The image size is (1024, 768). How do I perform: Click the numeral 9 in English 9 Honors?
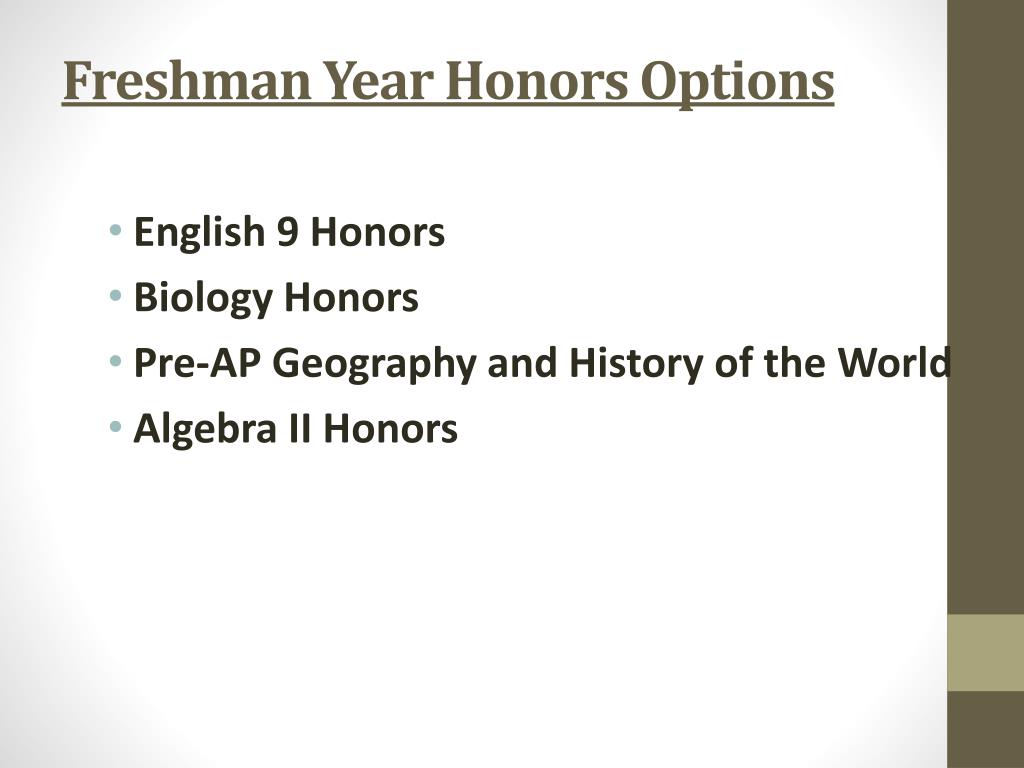tap(287, 232)
